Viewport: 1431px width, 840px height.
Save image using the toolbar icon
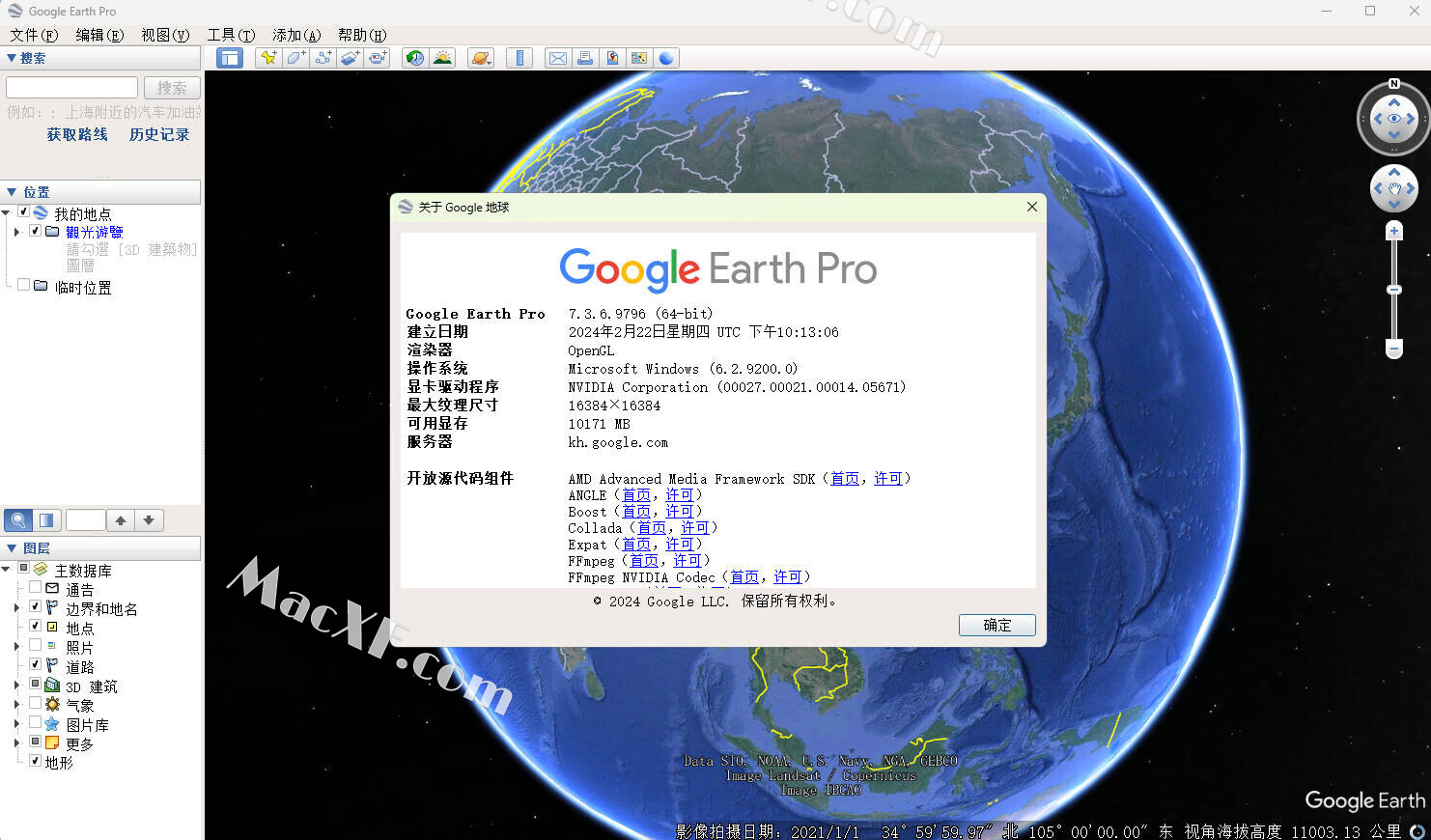tap(612, 58)
